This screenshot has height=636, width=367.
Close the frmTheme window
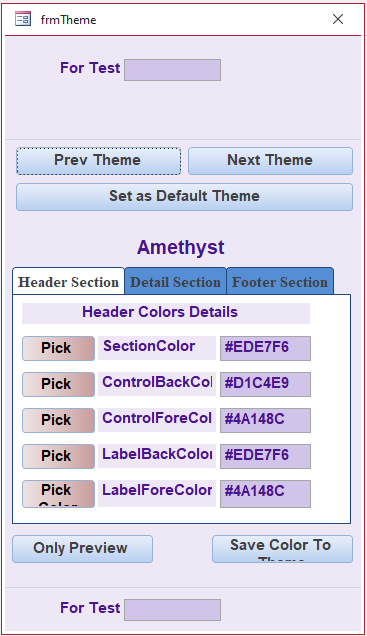(338, 19)
